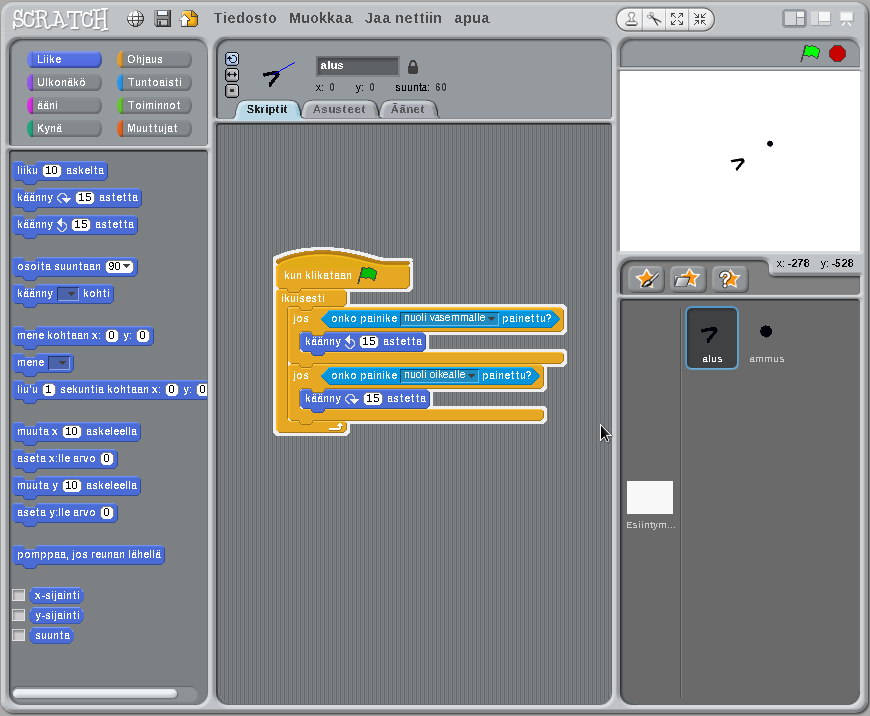
Task: Open the nuoli vasemmalle key dropdown
Action: point(492,319)
